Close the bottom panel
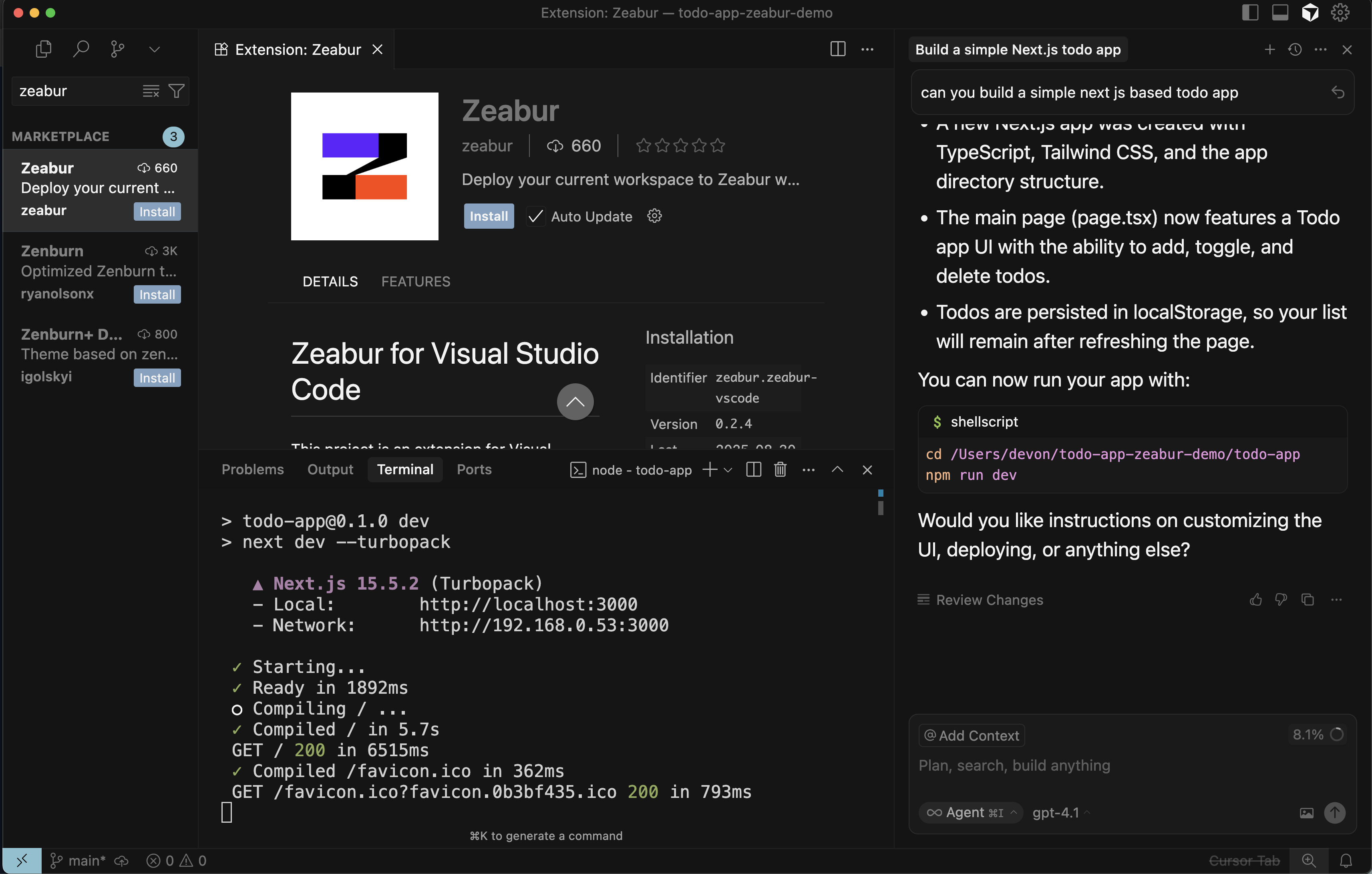 click(x=867, y=470)
